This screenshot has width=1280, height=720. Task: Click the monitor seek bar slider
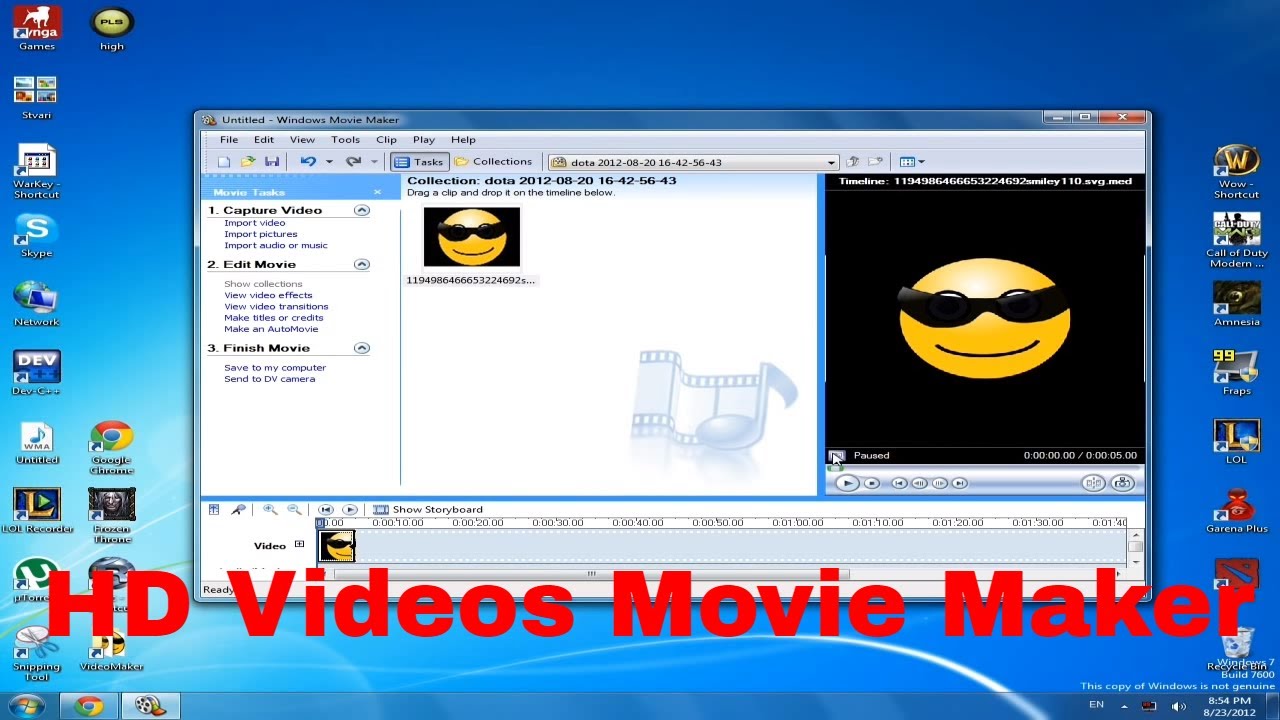835,467
